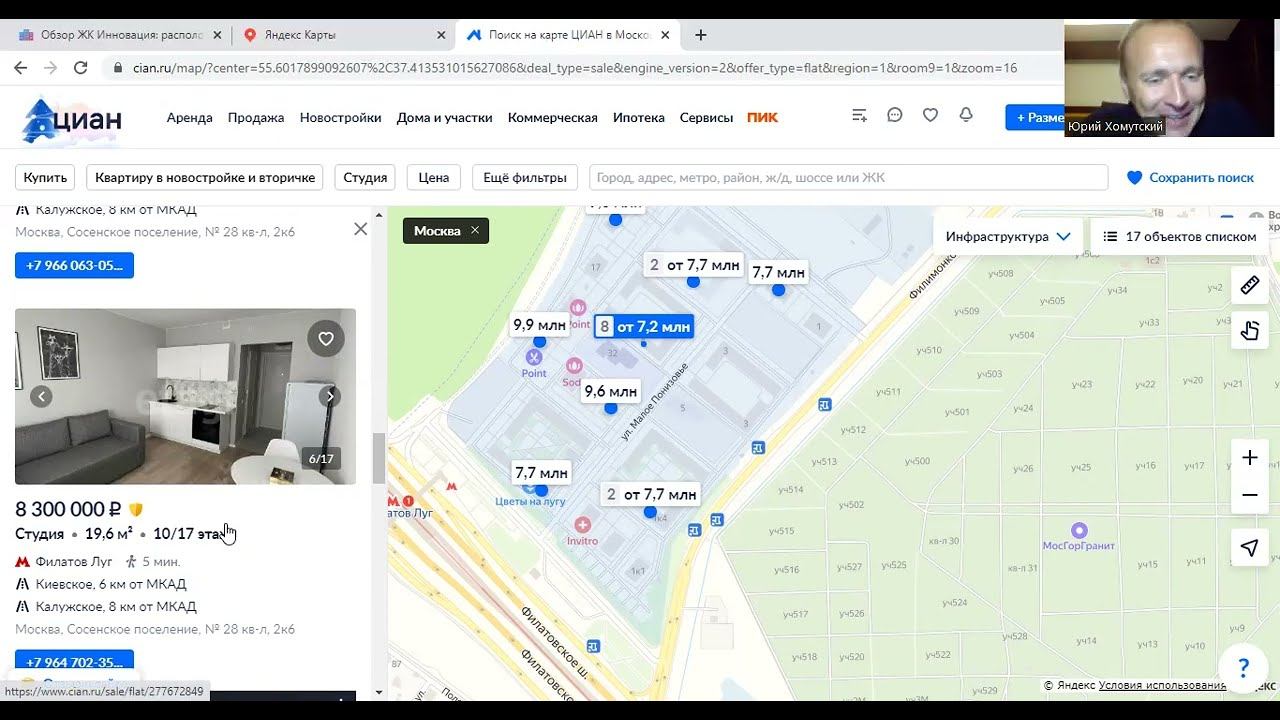Open the comparison list icon in header
The width and height of the screenshot is (1280, 720).
(859, 116)
